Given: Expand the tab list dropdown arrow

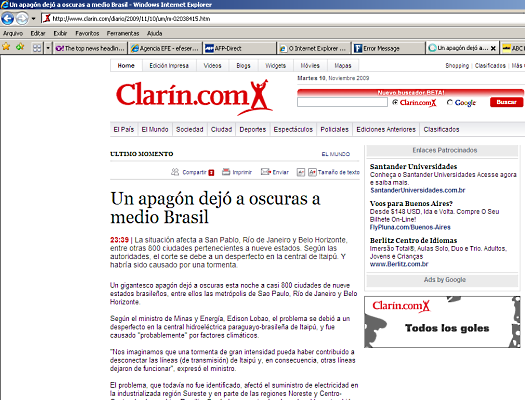Looking at the screenshot, I should (x=48, y=48).
